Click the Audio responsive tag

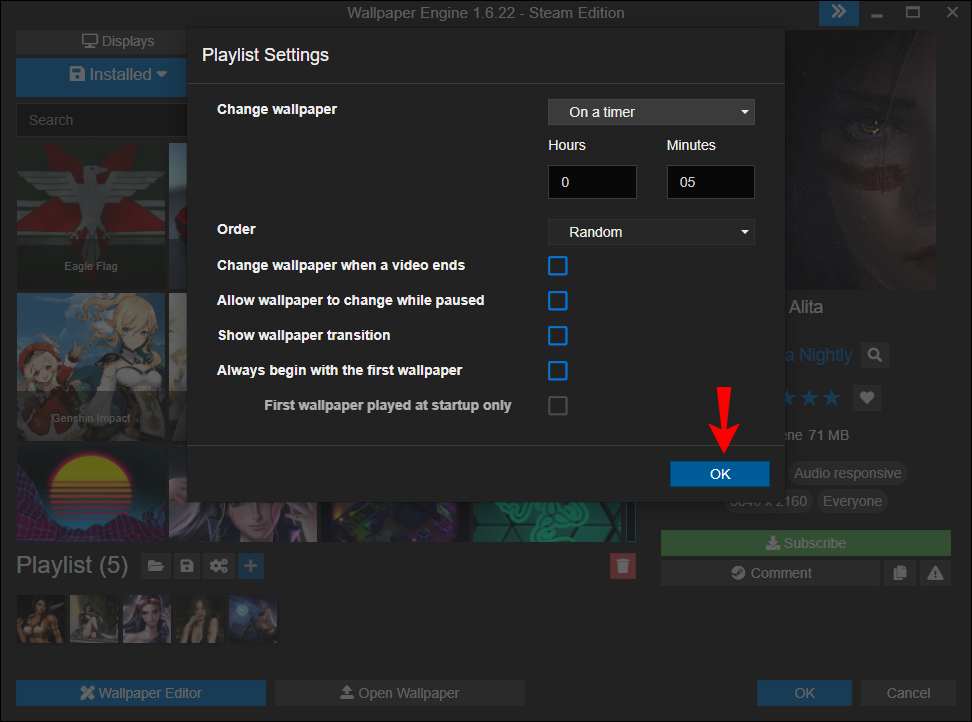[x=847, y=473]
